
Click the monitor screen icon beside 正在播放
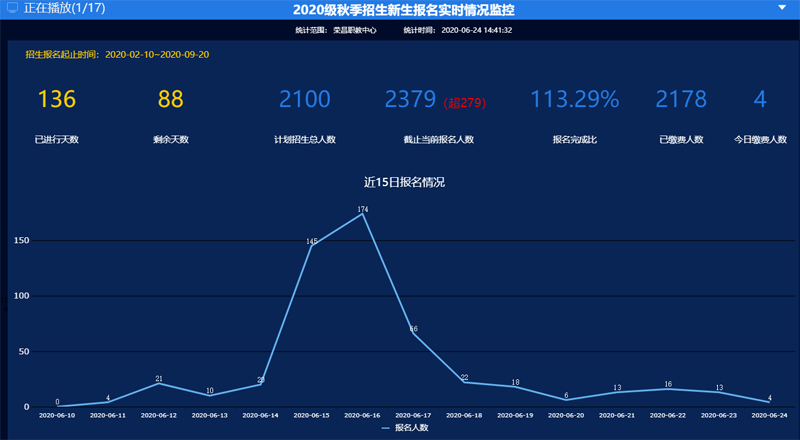12,9
